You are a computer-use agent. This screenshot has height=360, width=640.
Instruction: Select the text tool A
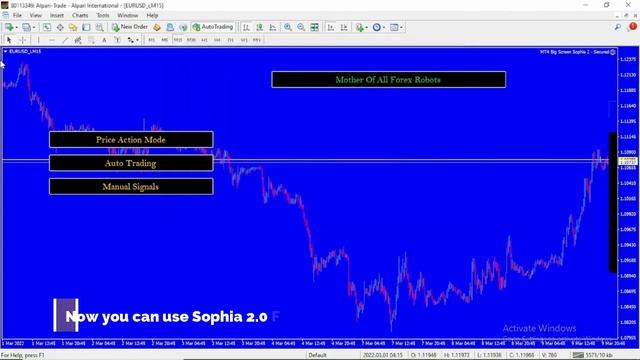point(104,40)
